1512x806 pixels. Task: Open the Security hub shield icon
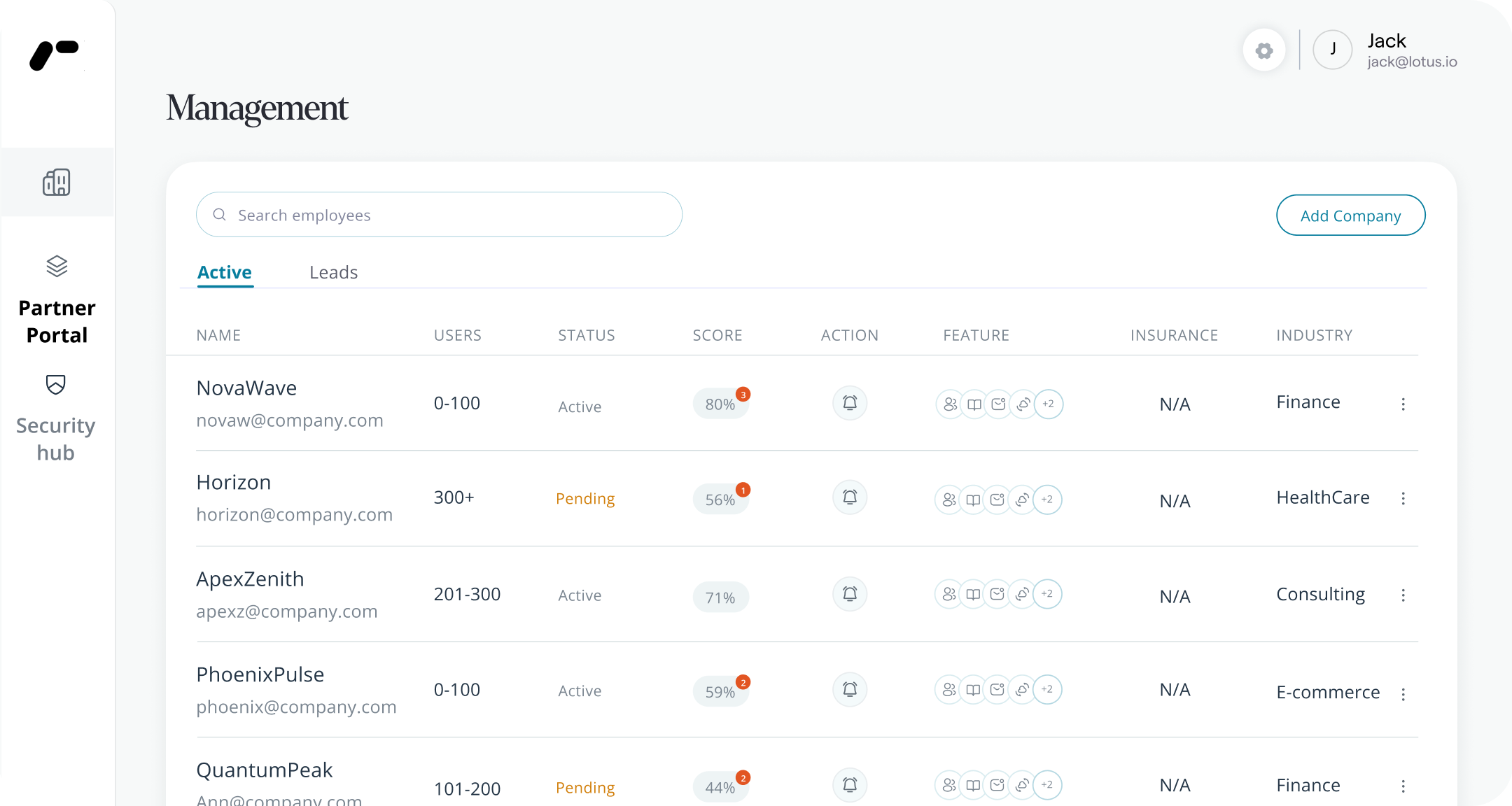pyautogui.click(x=56, y=384)
